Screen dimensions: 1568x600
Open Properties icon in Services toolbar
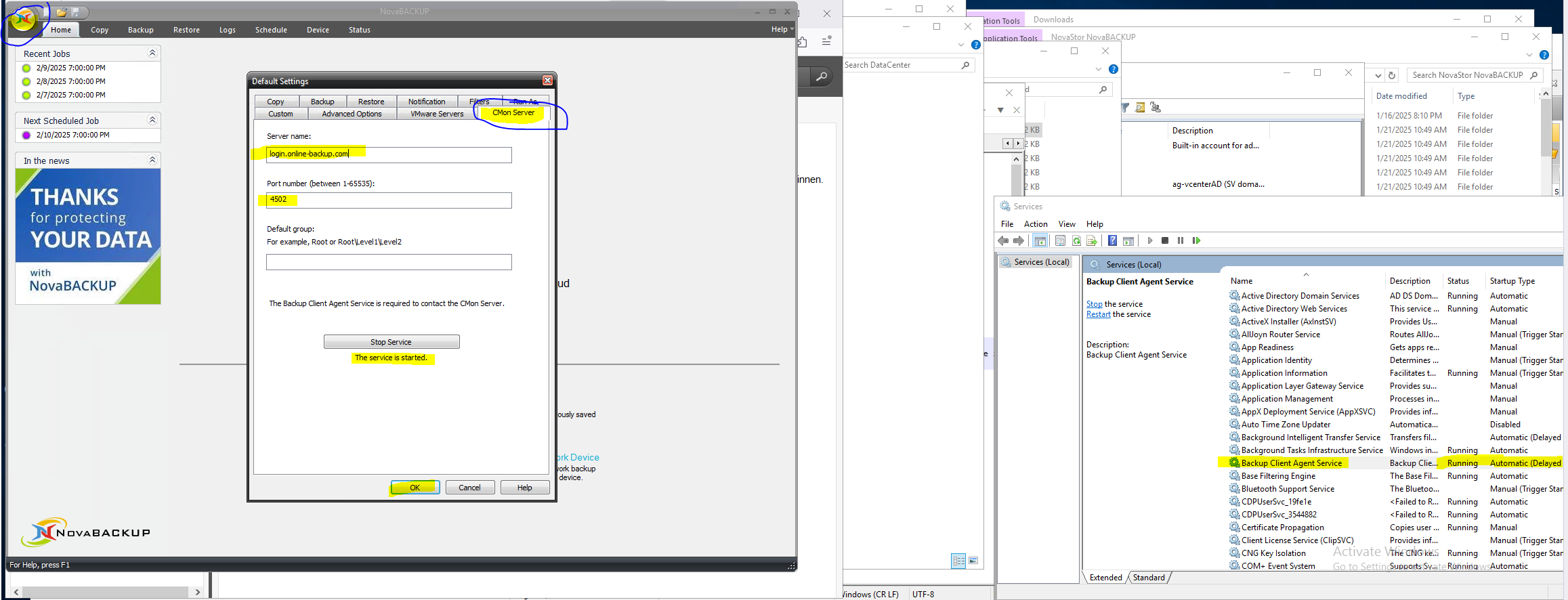1061,240
